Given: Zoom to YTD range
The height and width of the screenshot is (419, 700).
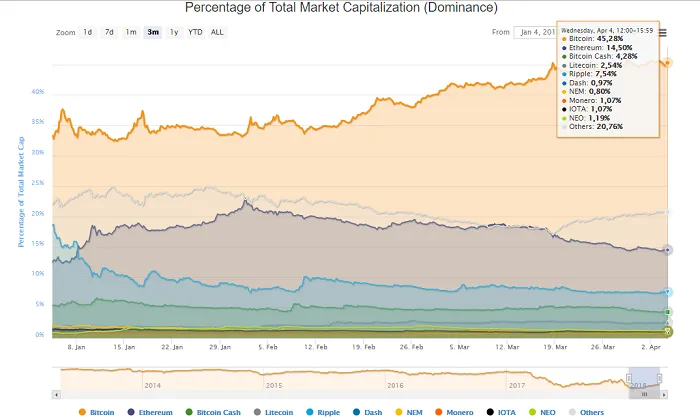Looking at the screenshot, I should pyautogui.click(x=195, y=32).
